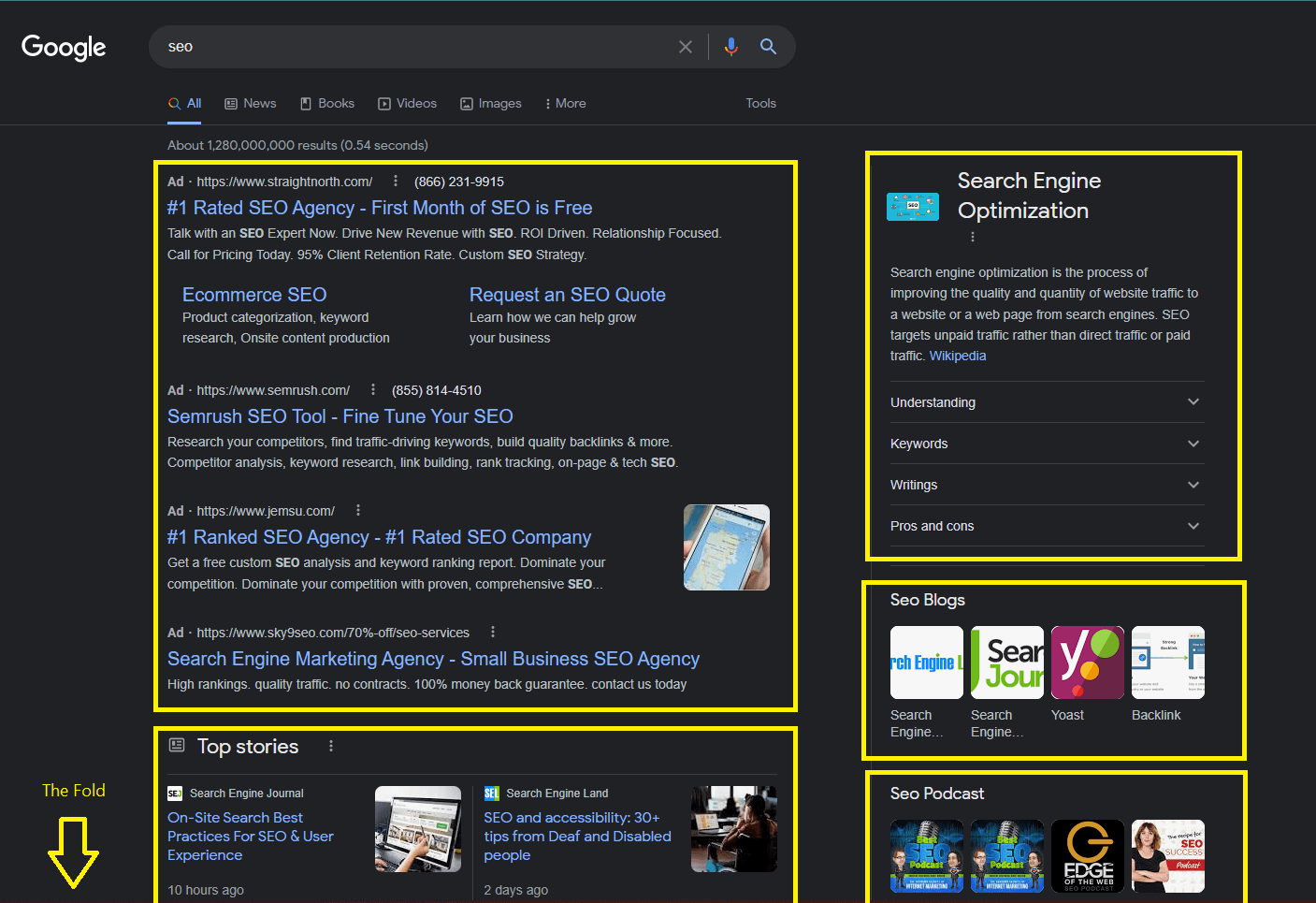Open the Backlink blog icon

(1168, 663)
